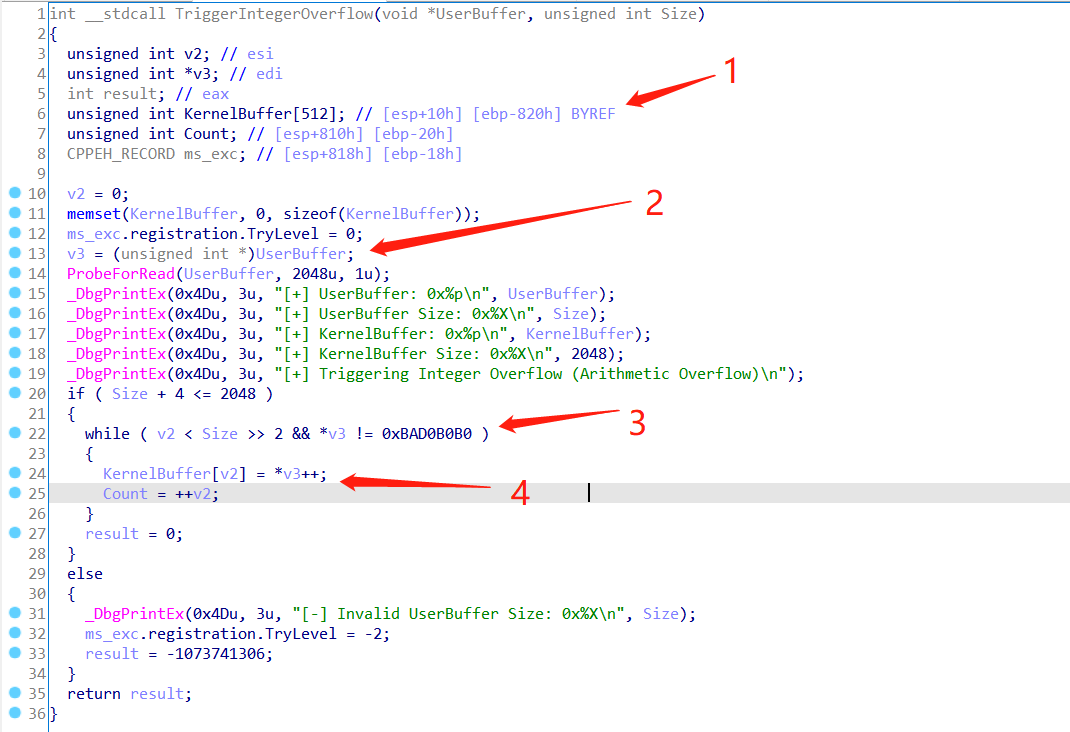Click the 0xBAD0B0B0 constant

pos(426,434)
